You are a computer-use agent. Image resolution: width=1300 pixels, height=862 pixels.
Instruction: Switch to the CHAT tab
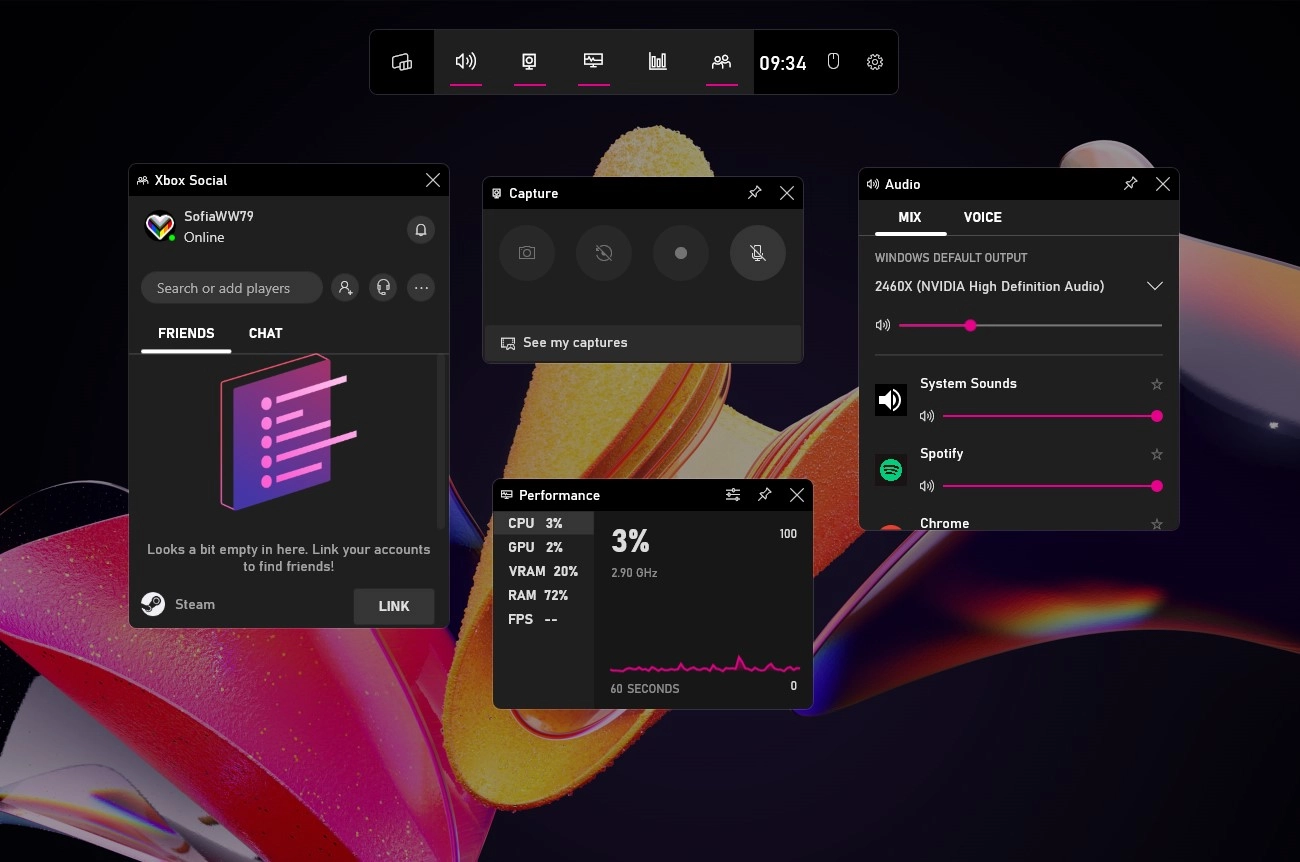[x=266, y=333]
